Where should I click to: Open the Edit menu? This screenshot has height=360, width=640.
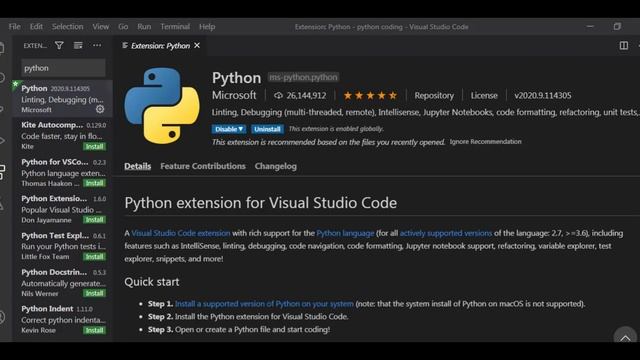(36, 27)
